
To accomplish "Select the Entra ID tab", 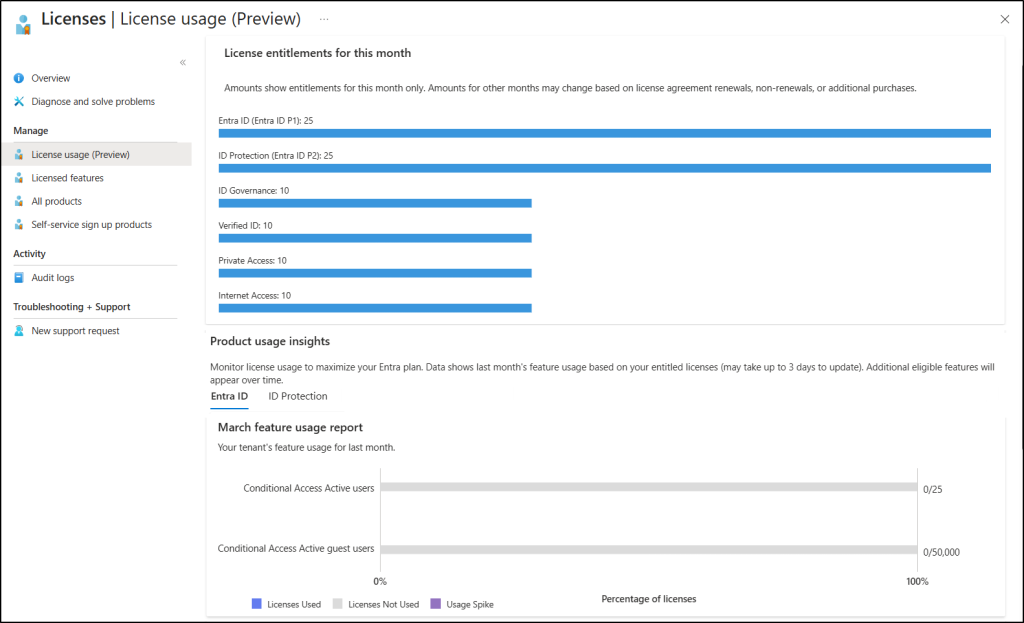I will tap(228, 396).
